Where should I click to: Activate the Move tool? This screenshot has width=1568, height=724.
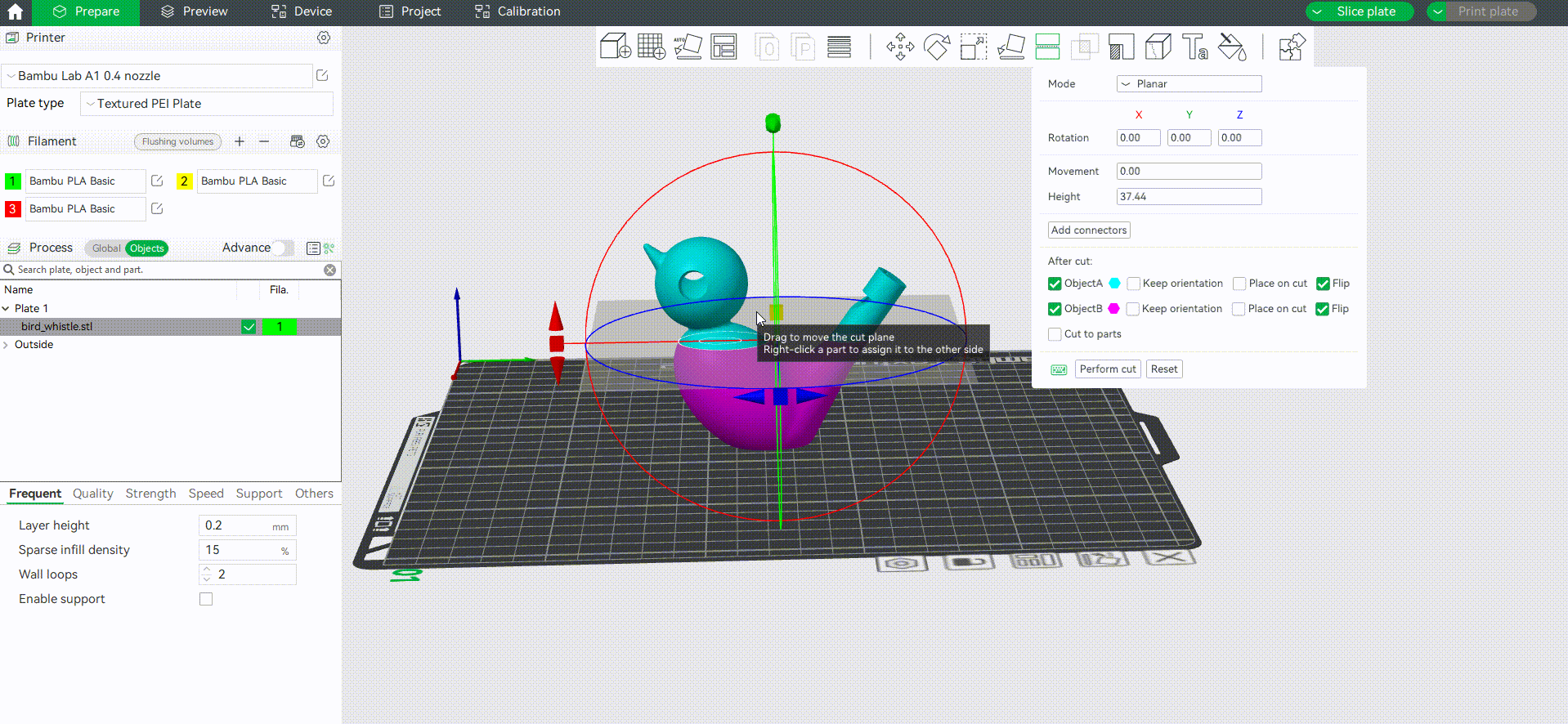click(899, 47)
